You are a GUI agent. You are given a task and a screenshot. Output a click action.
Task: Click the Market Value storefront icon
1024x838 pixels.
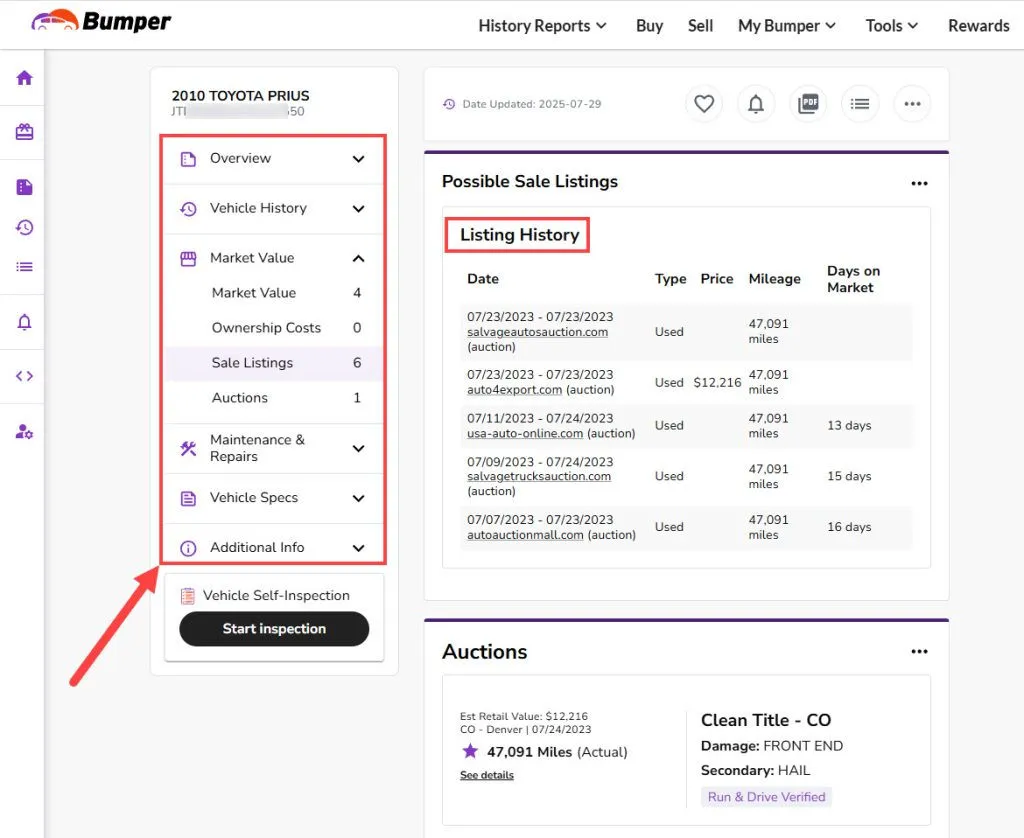tap(188, 259)
